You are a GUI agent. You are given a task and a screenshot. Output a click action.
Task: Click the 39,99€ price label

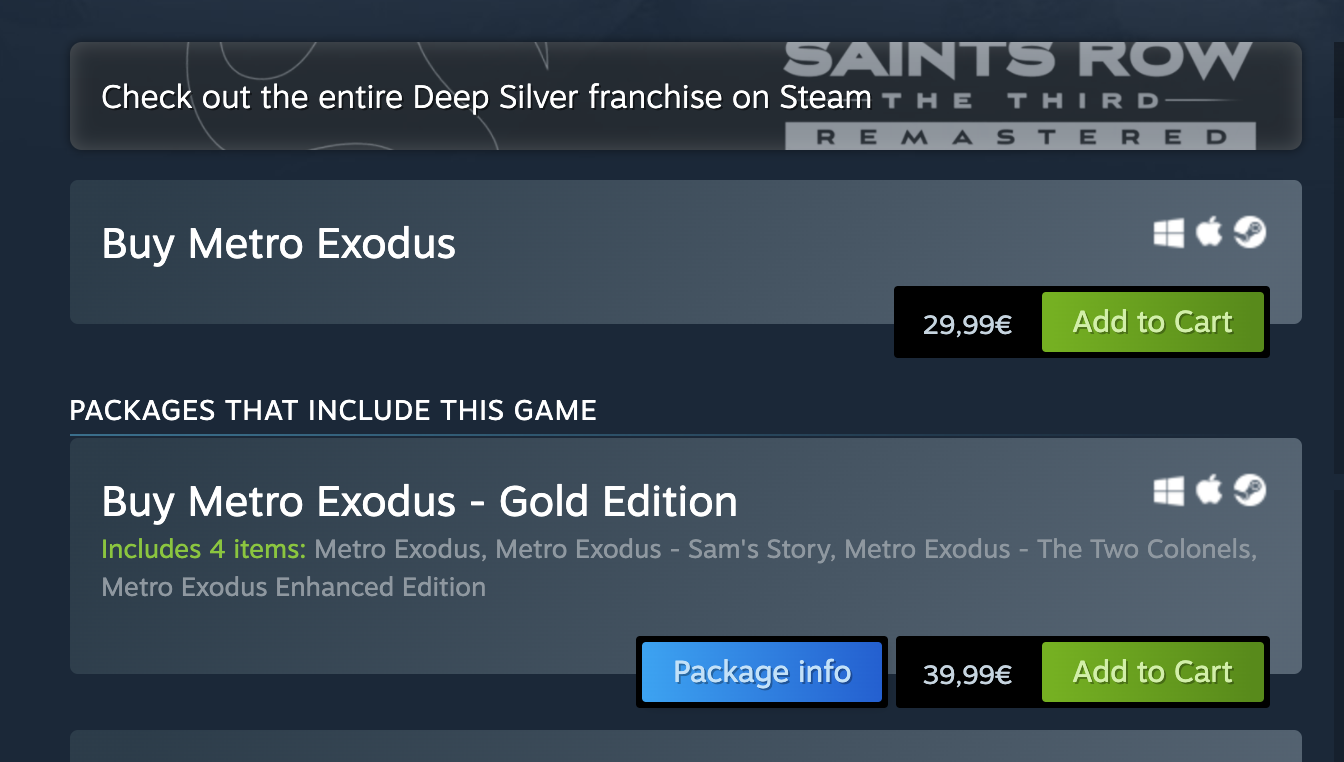(967, 674)
